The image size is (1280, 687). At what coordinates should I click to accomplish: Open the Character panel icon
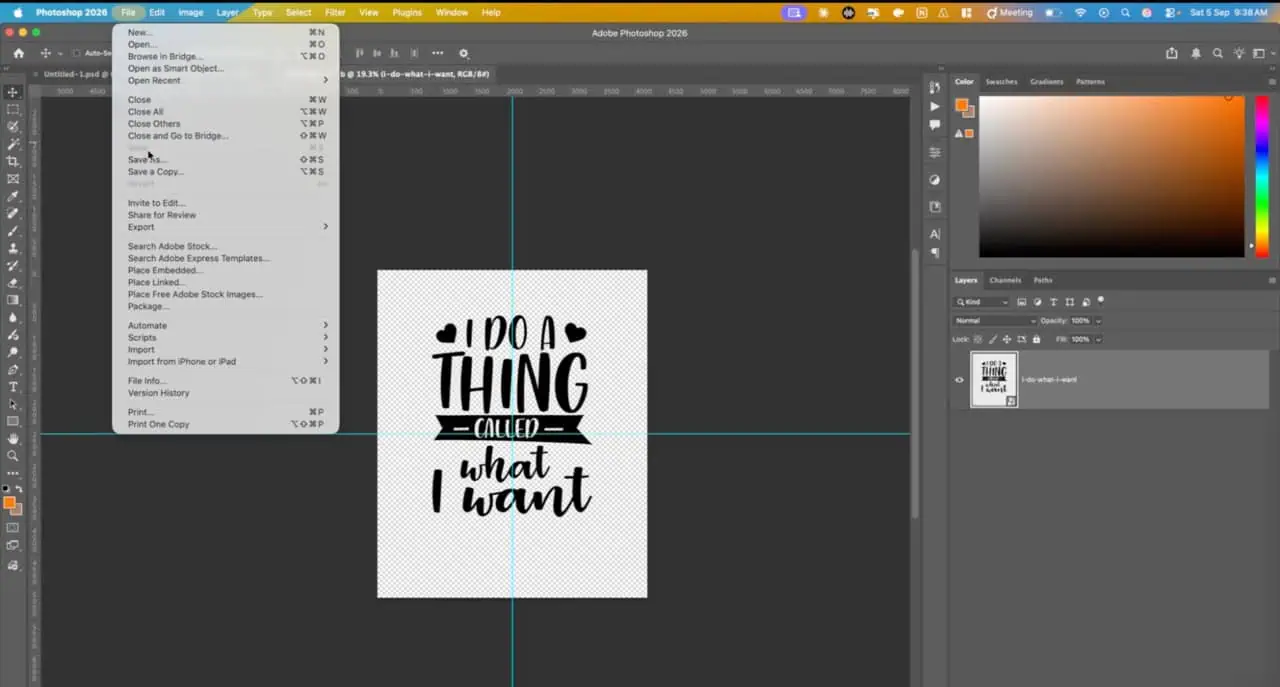point(935,233)
